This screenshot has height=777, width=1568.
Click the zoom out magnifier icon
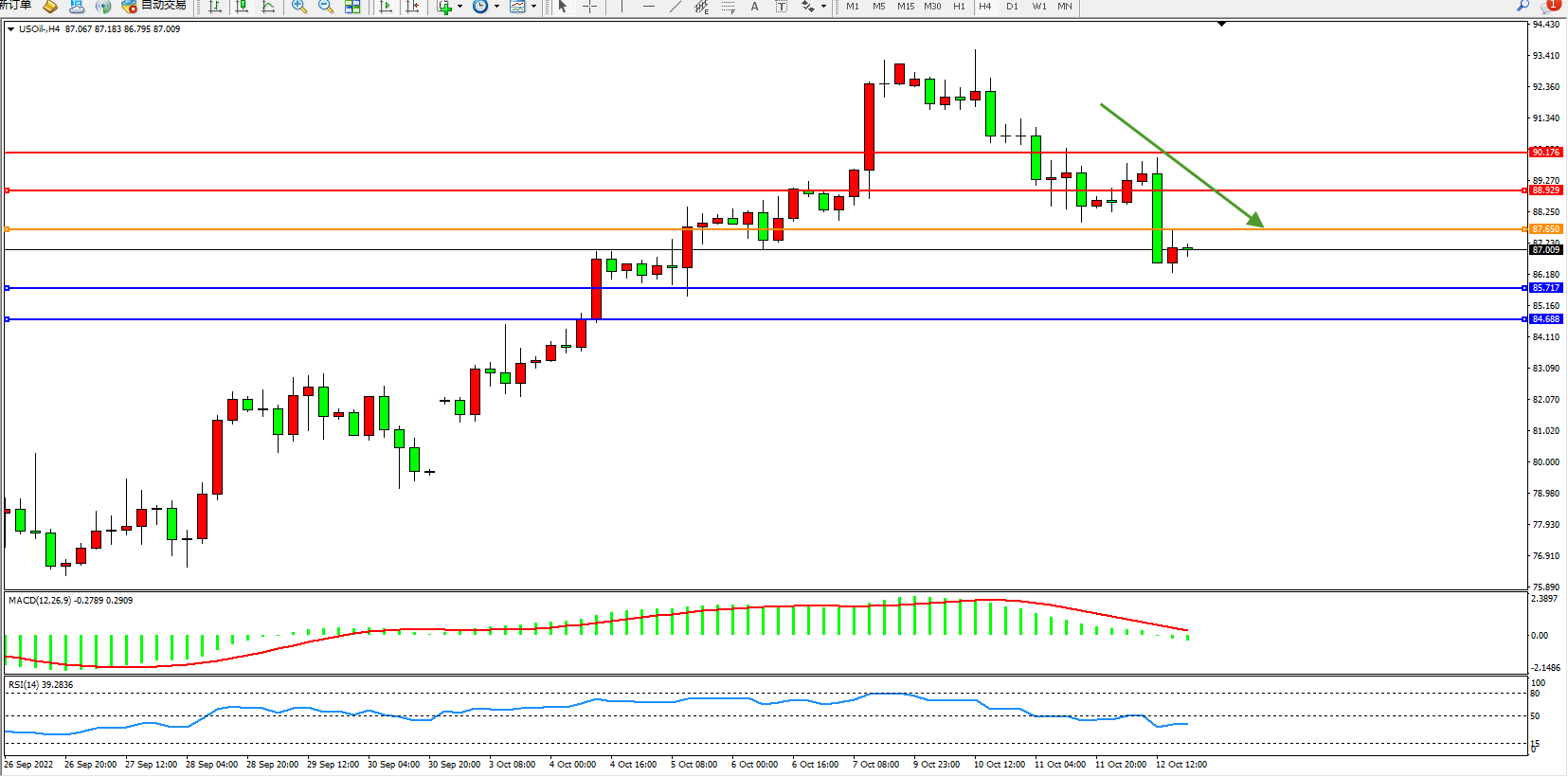326,7
